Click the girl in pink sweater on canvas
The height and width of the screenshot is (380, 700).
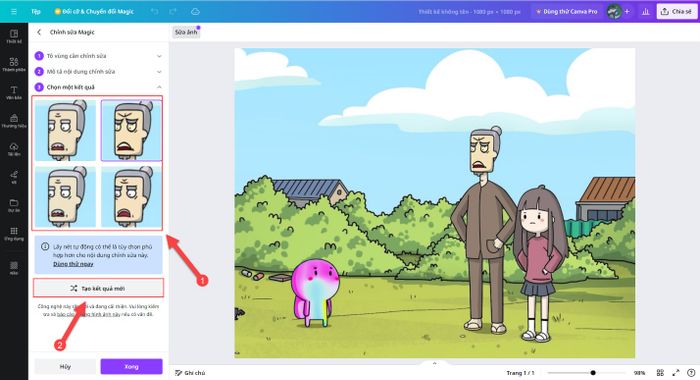point(540,263)
